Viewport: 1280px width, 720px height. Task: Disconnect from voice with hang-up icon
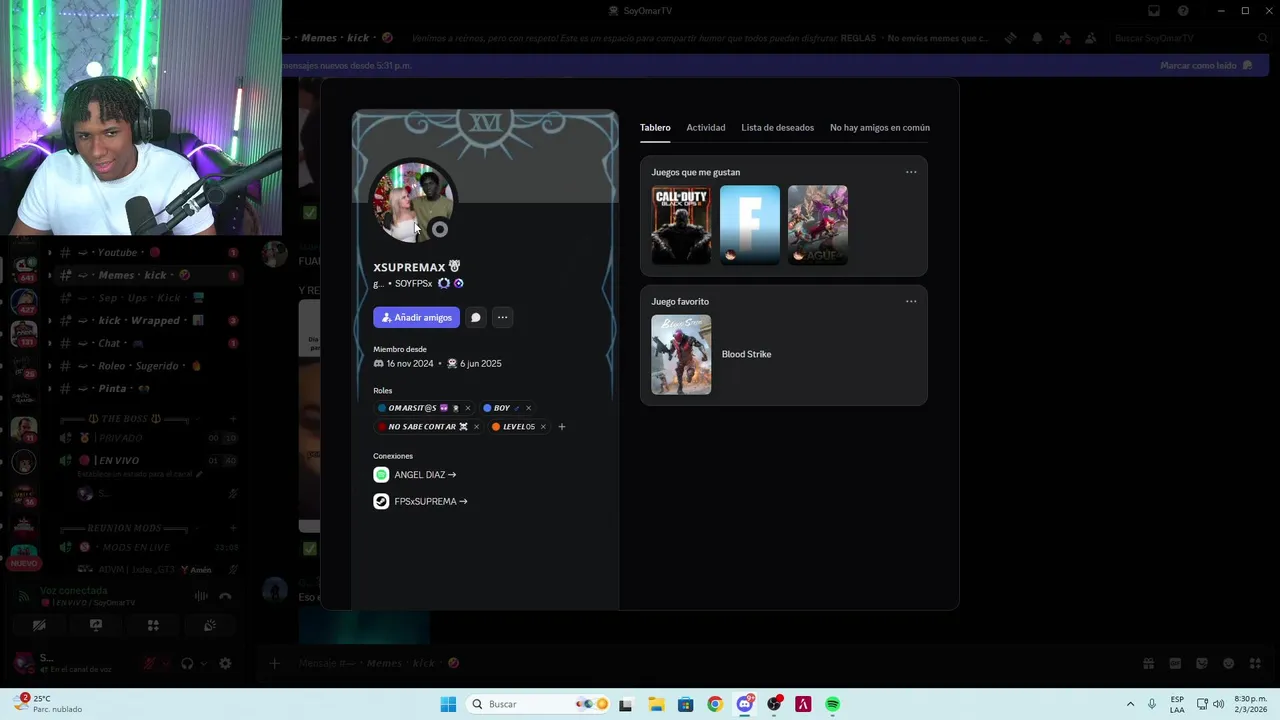(x=225, y=596)
